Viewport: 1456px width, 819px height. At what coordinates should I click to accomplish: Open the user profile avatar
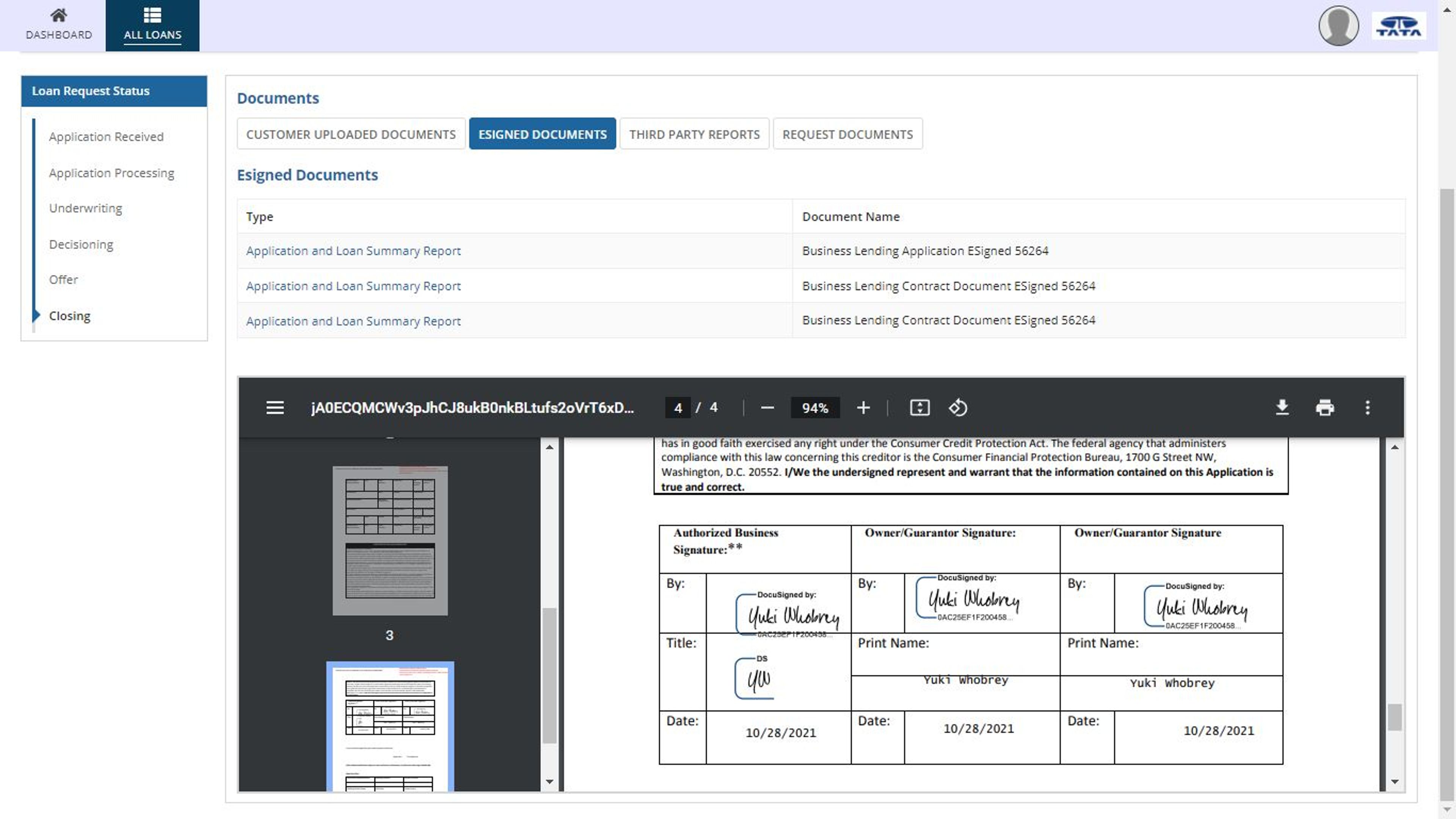(1338, 25)
